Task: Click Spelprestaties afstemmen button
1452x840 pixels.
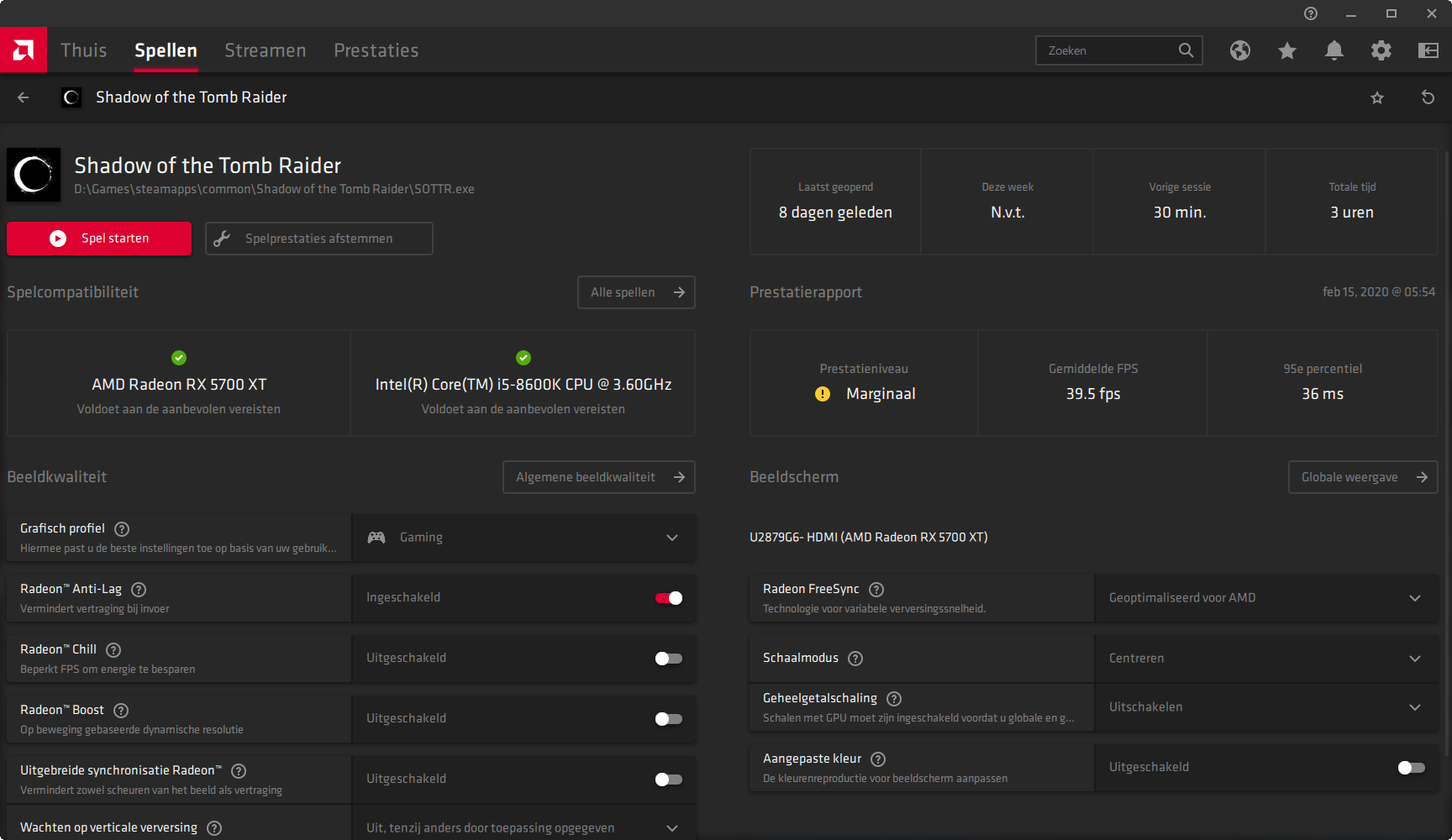Action: pyautogui.click(x=319, y=239)
